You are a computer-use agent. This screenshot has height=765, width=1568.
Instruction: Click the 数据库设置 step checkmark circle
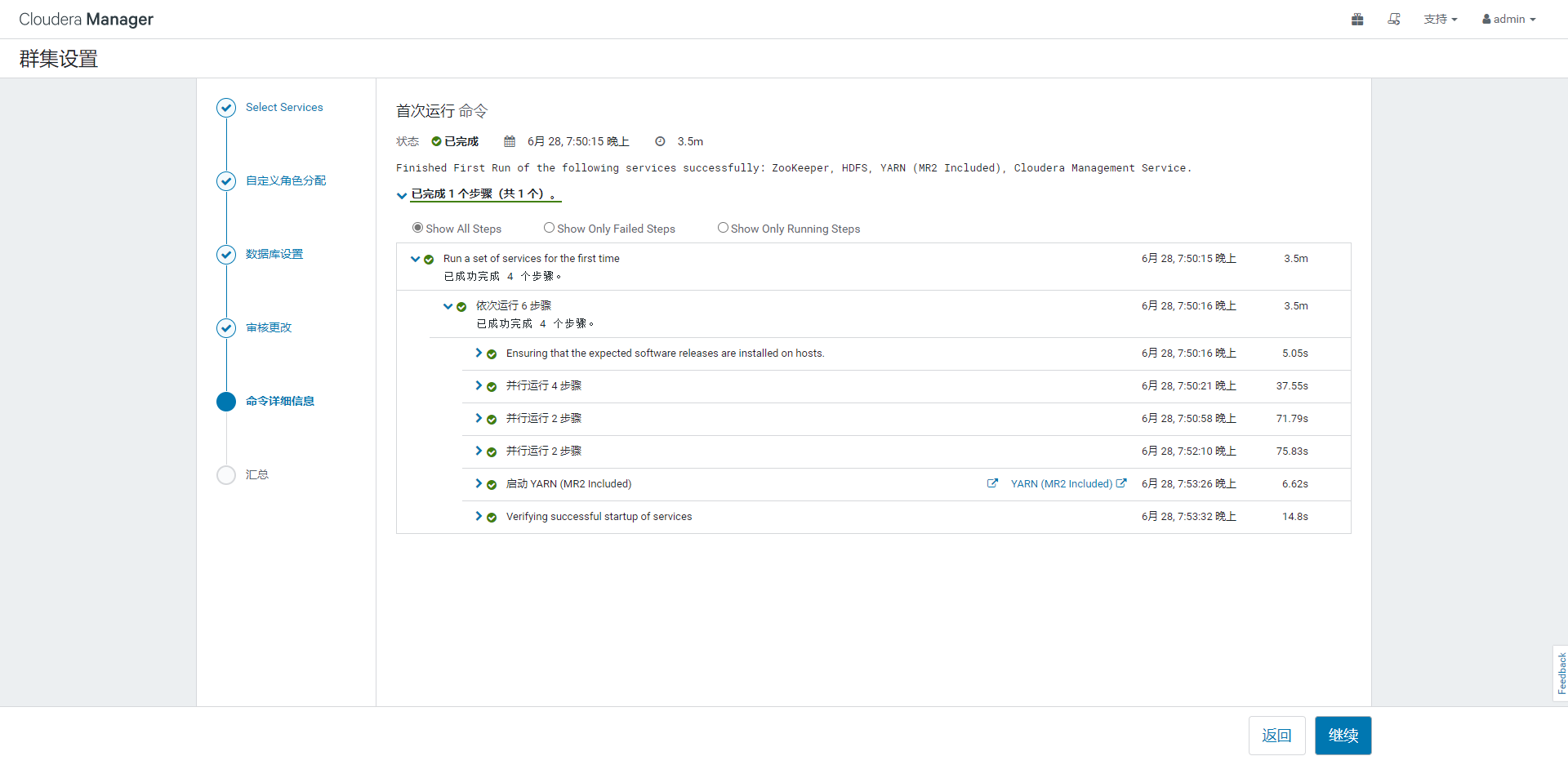coord(226,255)
